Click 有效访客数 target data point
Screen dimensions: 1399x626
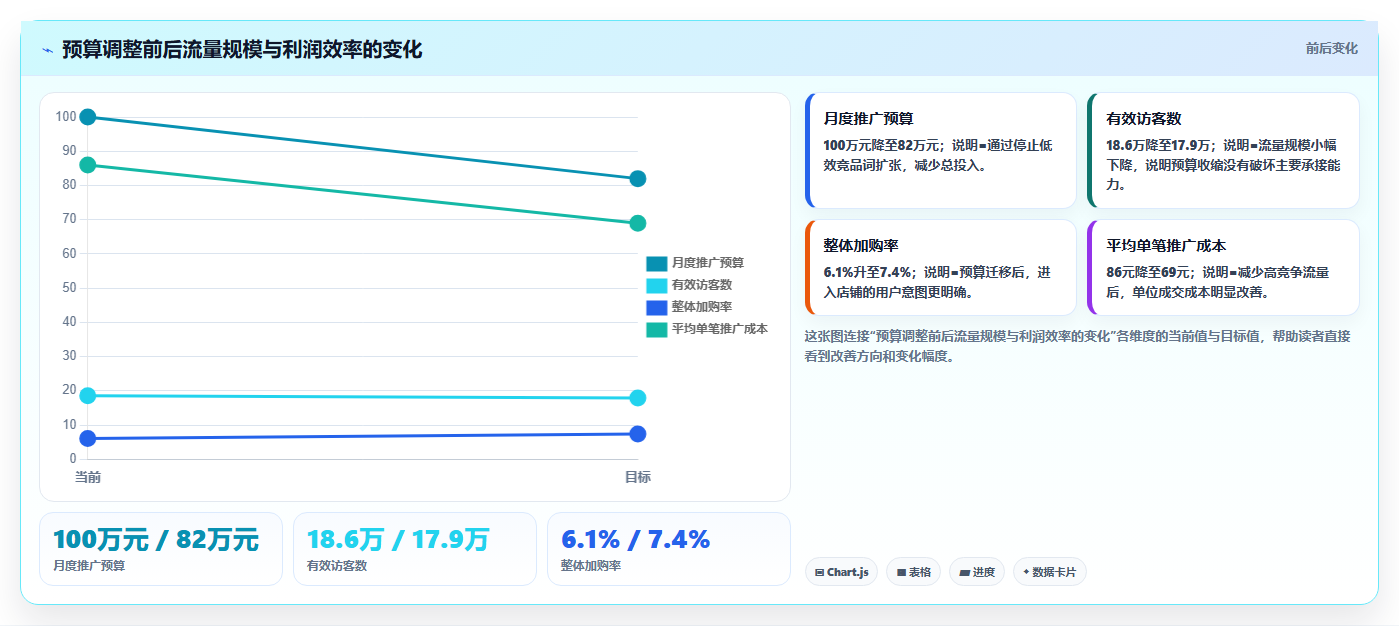pos(638,398)
